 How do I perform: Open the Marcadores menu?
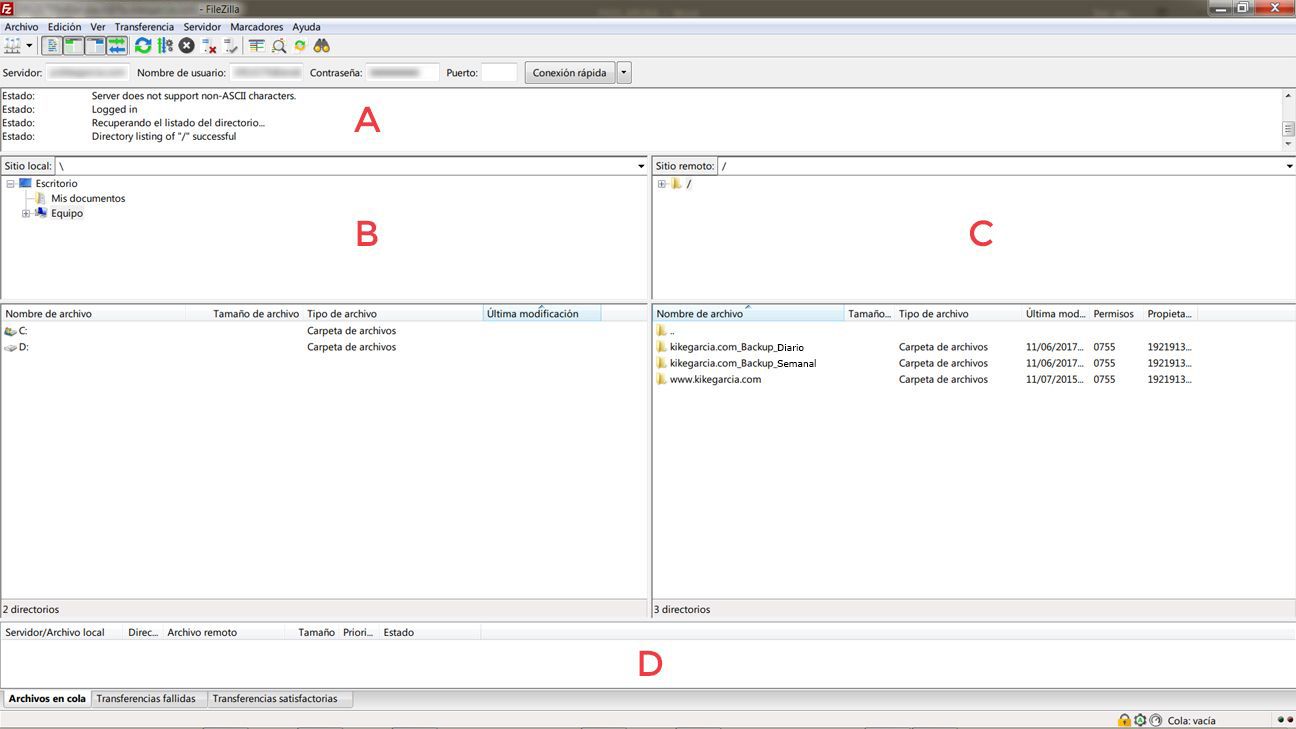tap(256, 27)
